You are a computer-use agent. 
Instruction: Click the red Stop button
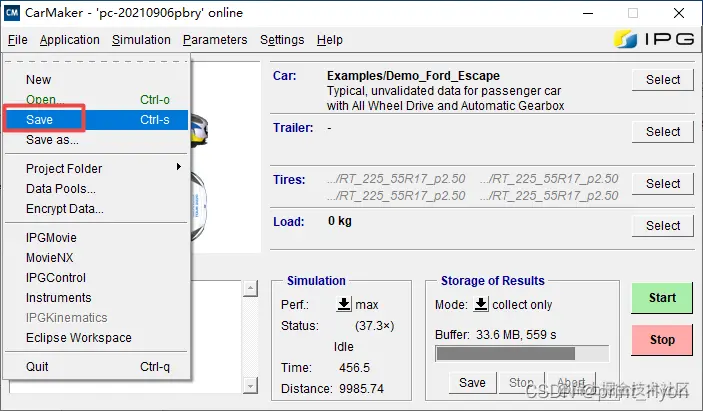(662, 340)
